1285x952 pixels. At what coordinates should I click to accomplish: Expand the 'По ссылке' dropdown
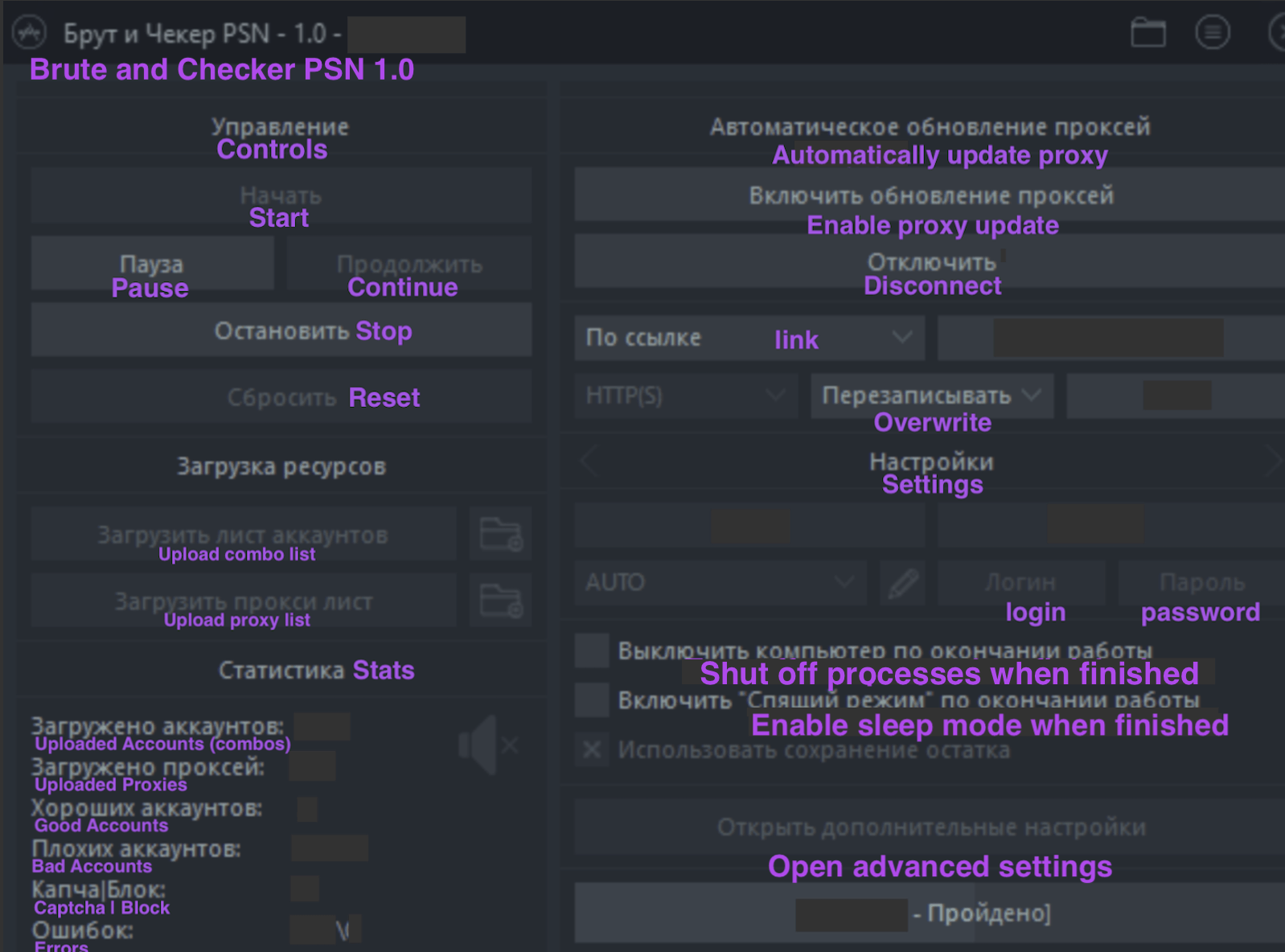[749, 338]
